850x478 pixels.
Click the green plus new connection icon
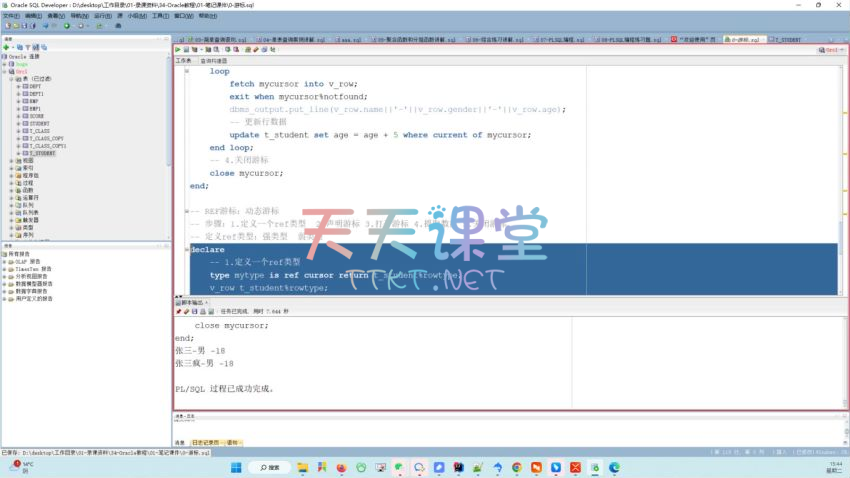6,47
